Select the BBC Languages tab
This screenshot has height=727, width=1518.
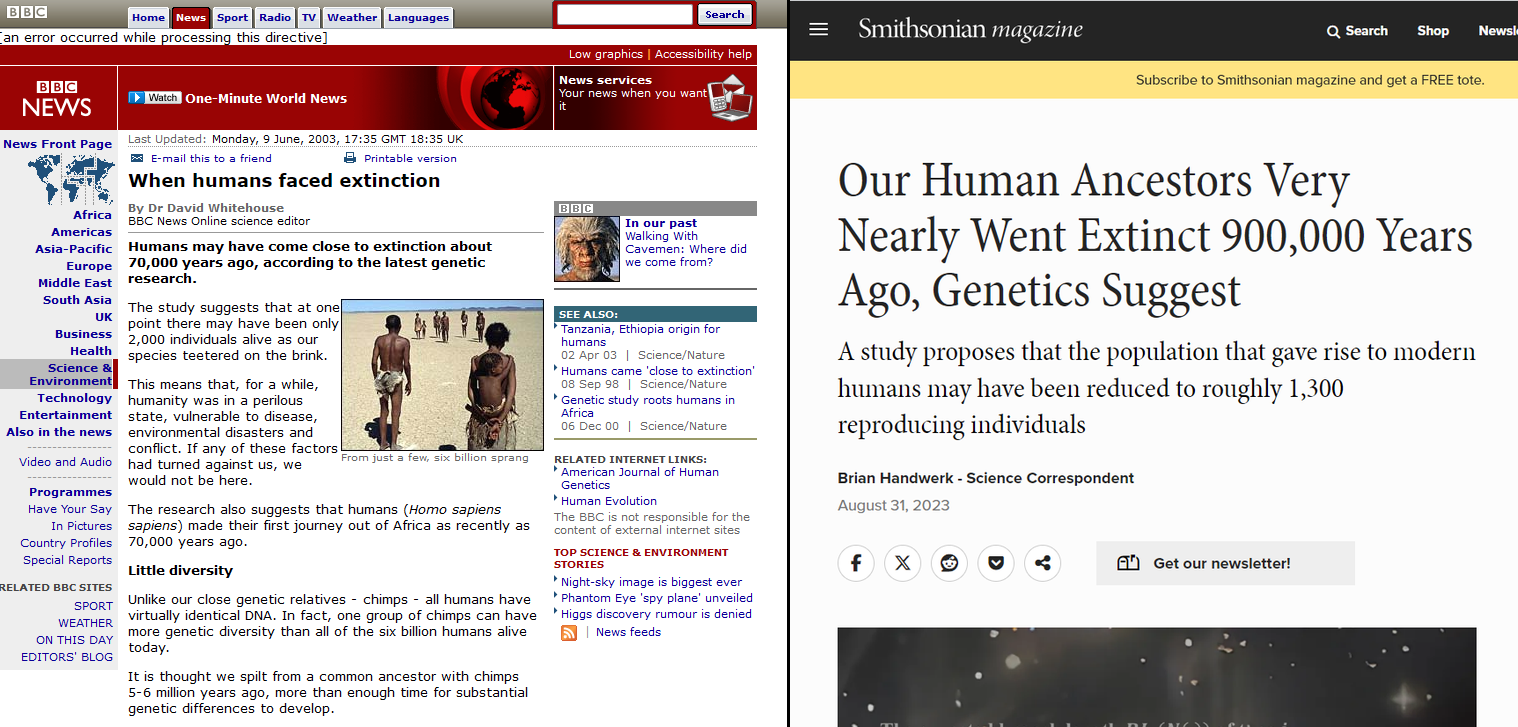coord(418,17)
